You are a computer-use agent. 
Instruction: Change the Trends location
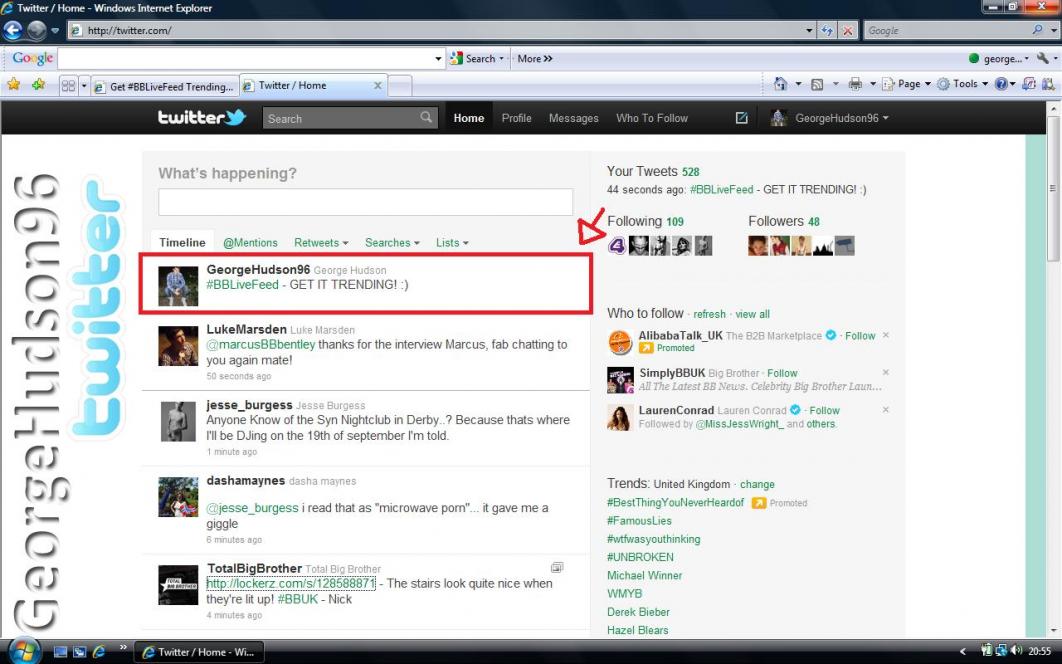click(x=757, y=484)
